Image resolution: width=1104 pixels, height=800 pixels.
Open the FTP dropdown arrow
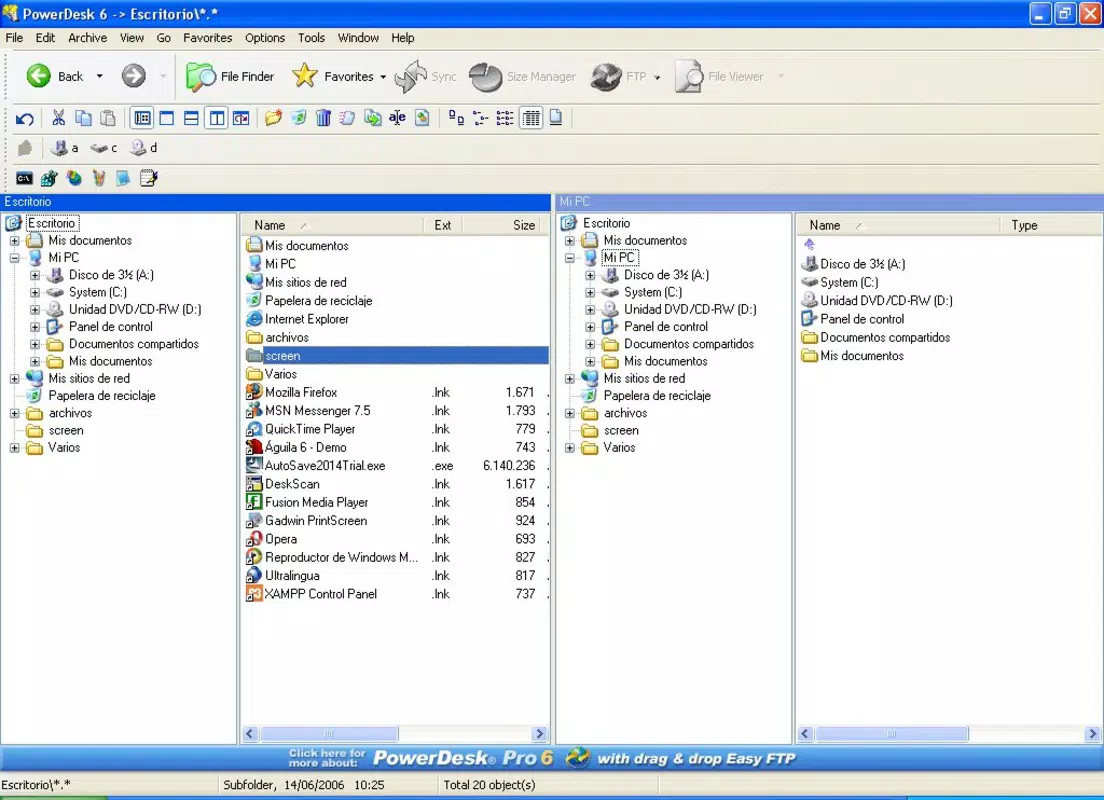657,77
